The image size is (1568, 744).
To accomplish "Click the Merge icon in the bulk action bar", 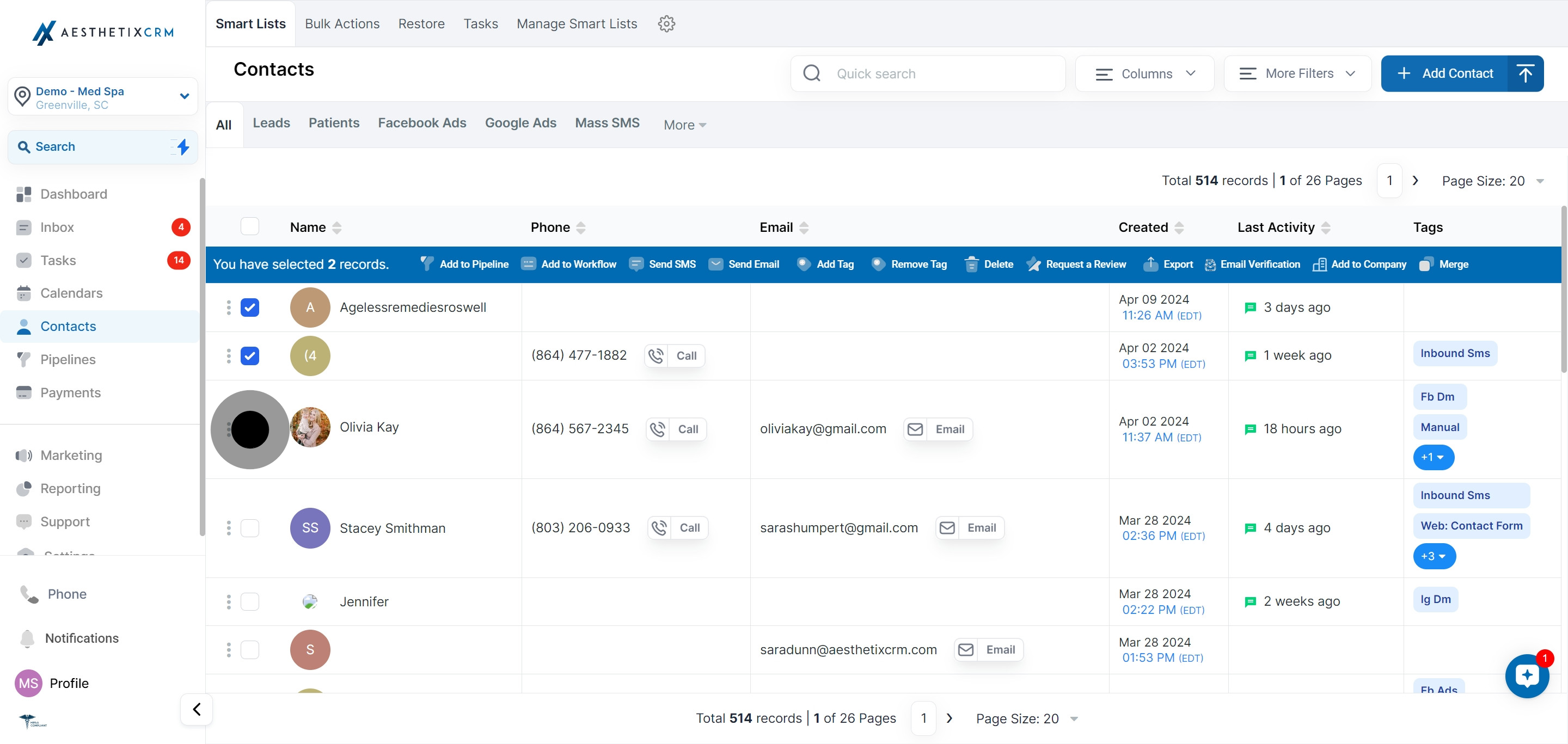I will tap(1425, 264).
